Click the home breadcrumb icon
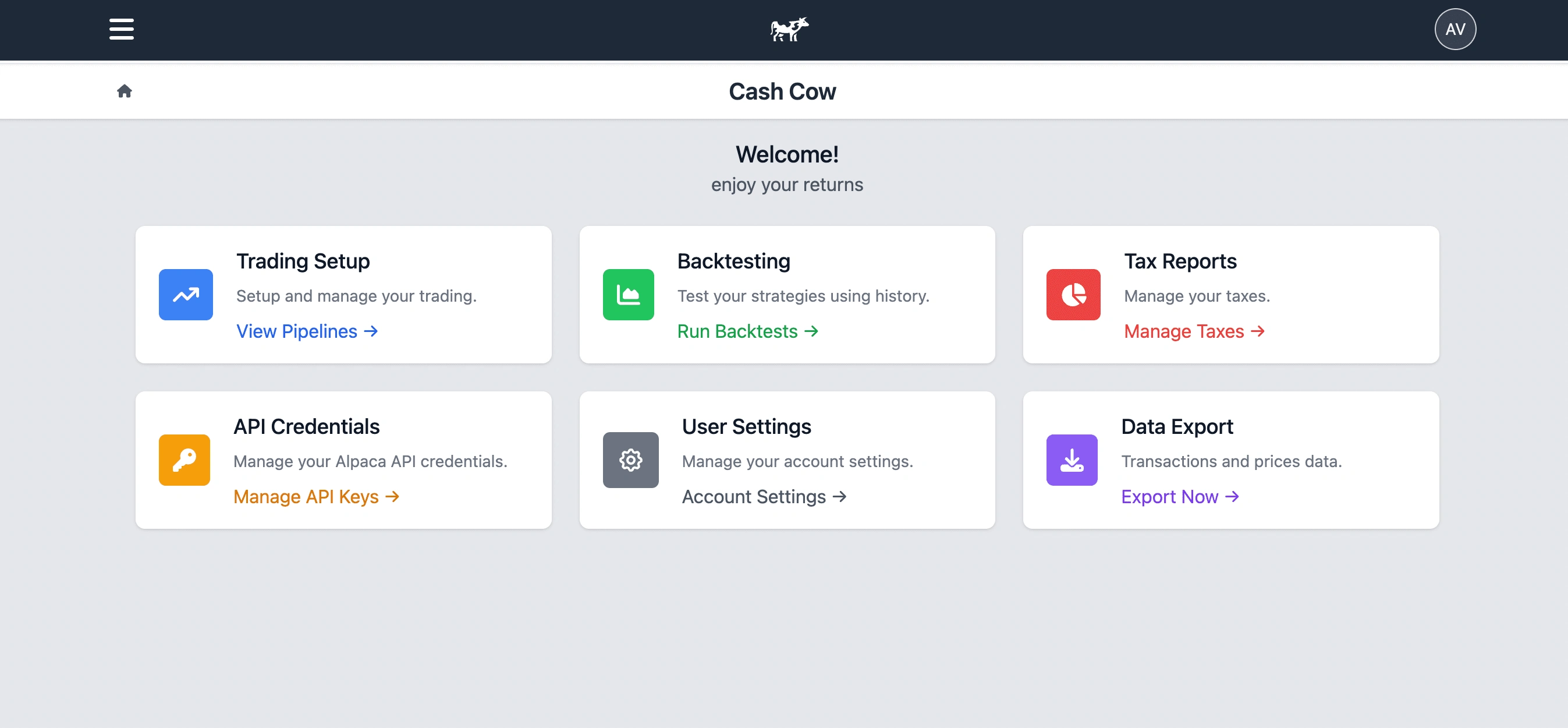Viewport: 1568px width, 728px height. click(124, 91)
